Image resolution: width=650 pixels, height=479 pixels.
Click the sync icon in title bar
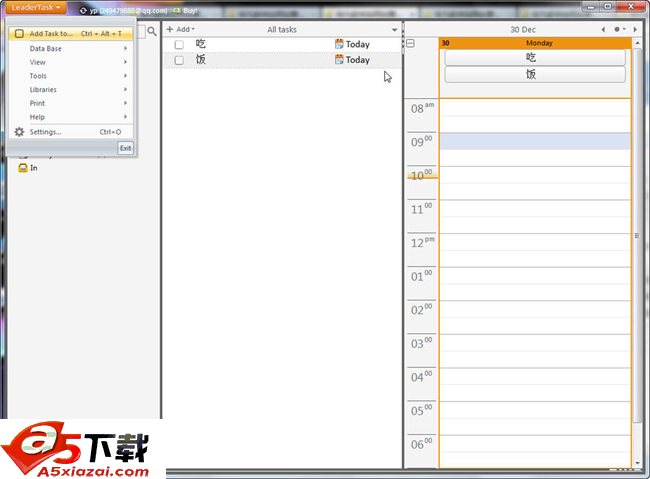(x=83, y=11)
